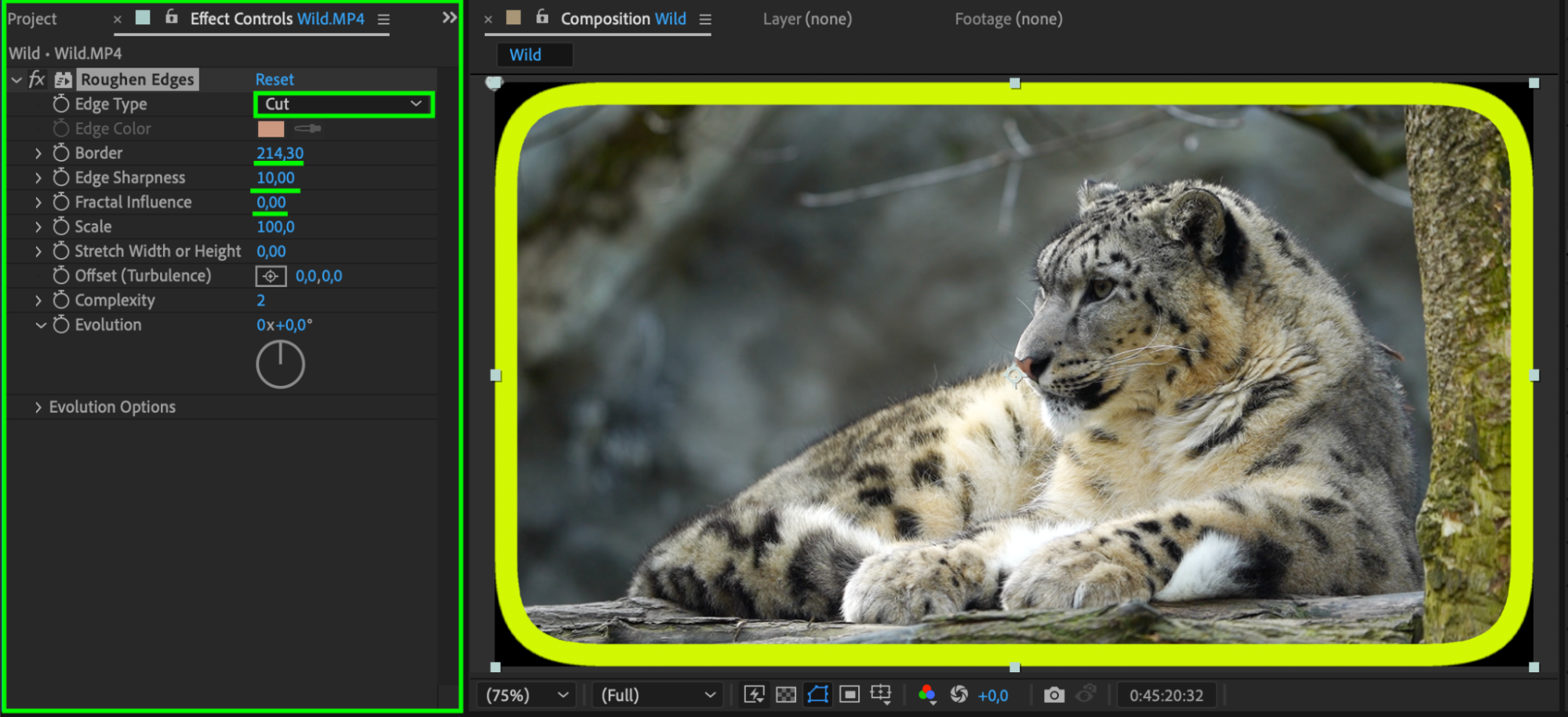Viewport: 1568px width, 717px height.
Task: Toggle the Transparency Grid checkerboard
Action: coord(785,695)
